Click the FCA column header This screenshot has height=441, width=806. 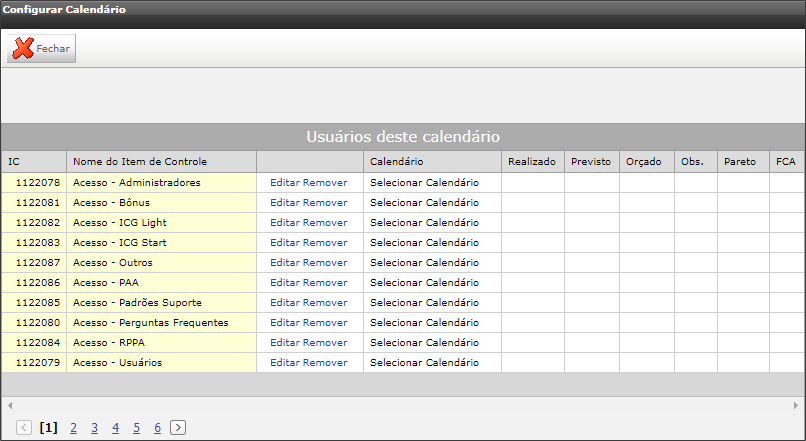787,161
